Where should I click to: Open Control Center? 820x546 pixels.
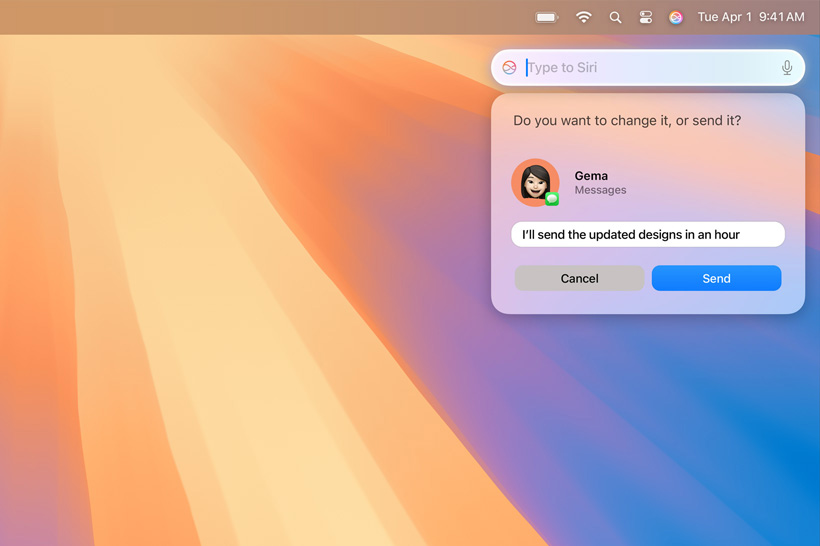click(645, 17)
